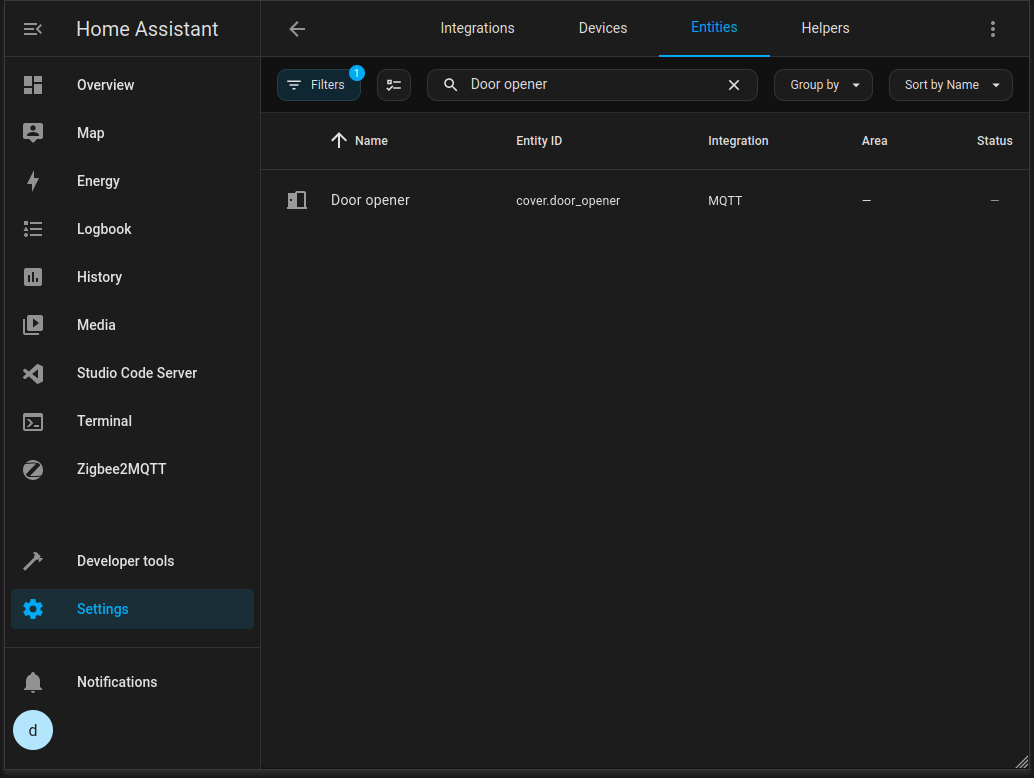Screen dimensions: 1034x778
Task: Open user profile avatar d
Action: [33, 730]
